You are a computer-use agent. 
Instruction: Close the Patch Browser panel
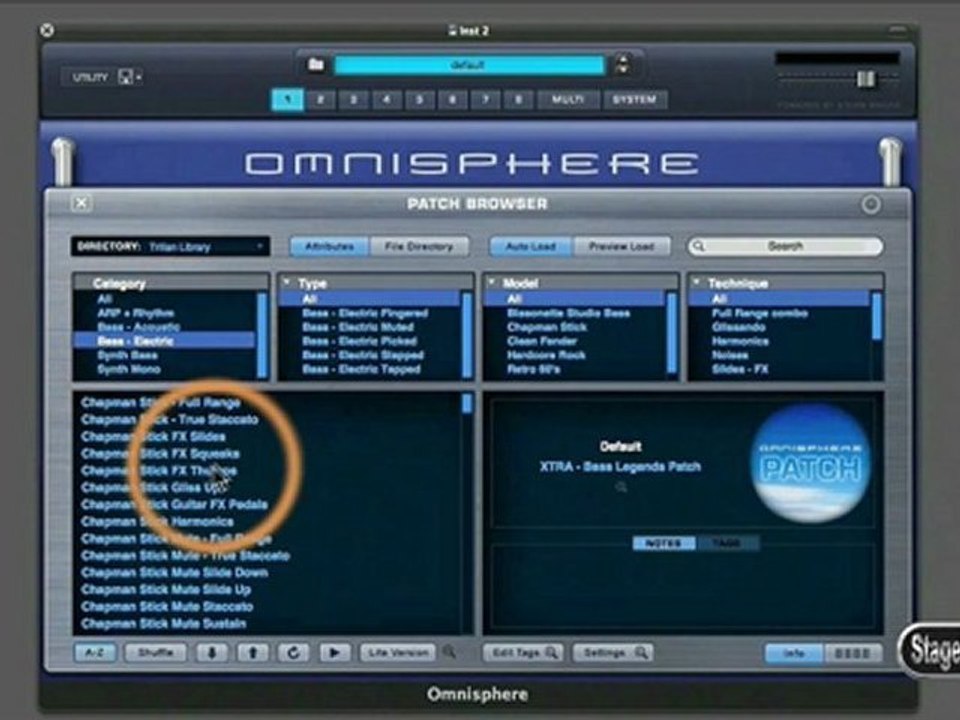click(81, 203)
